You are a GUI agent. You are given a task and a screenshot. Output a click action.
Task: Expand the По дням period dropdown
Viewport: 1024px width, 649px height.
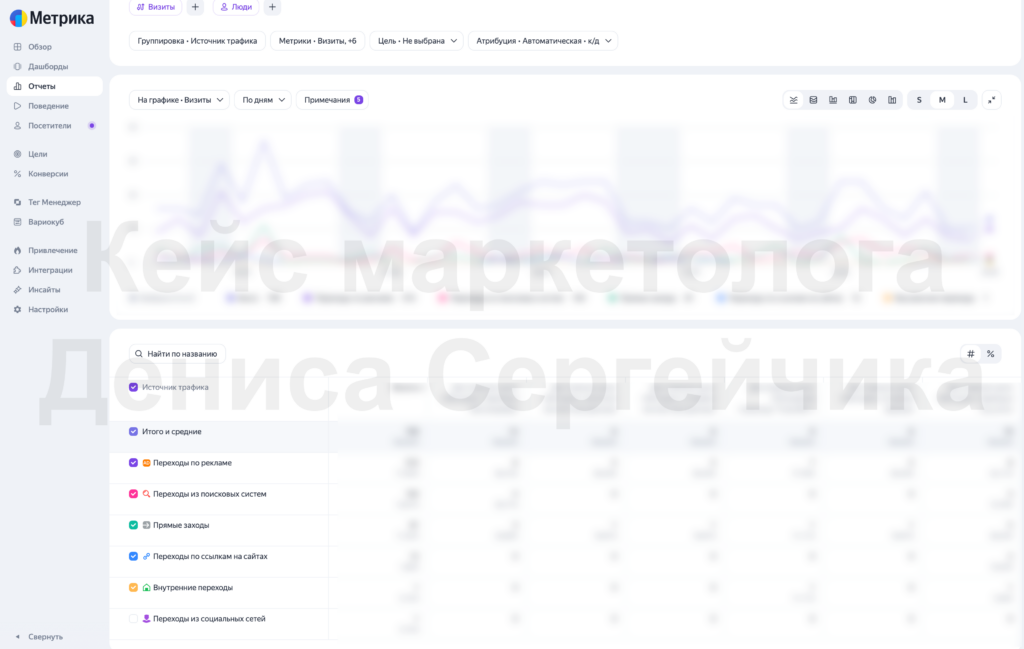(x=263, y=100)
